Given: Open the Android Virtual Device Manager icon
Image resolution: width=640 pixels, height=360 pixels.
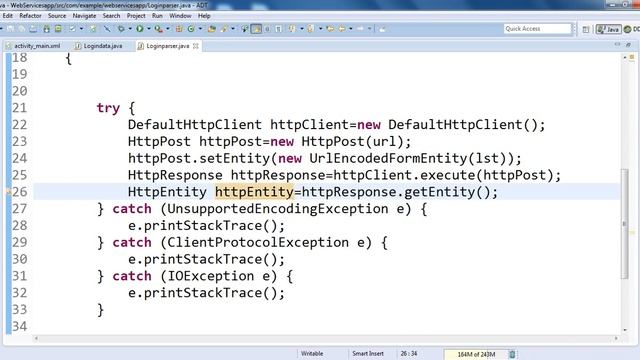Looking at the screenshot, I should click(x=58, y=29).
